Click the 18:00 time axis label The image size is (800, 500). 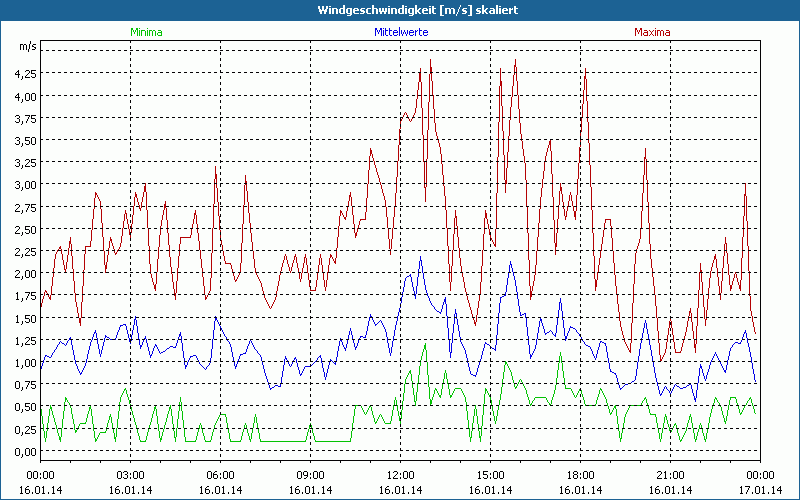click(580, 474)
